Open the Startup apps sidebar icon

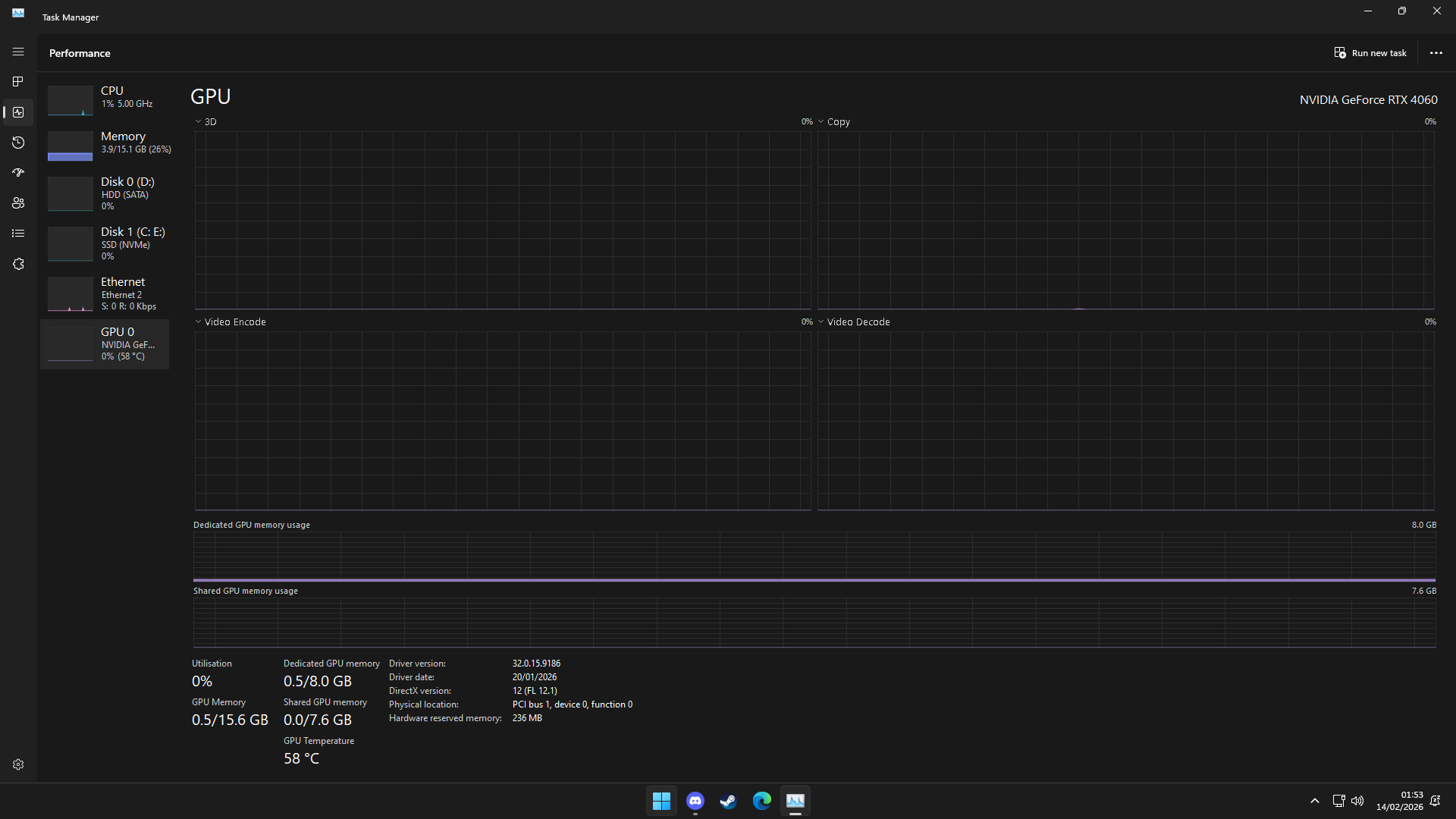[18, 173]
